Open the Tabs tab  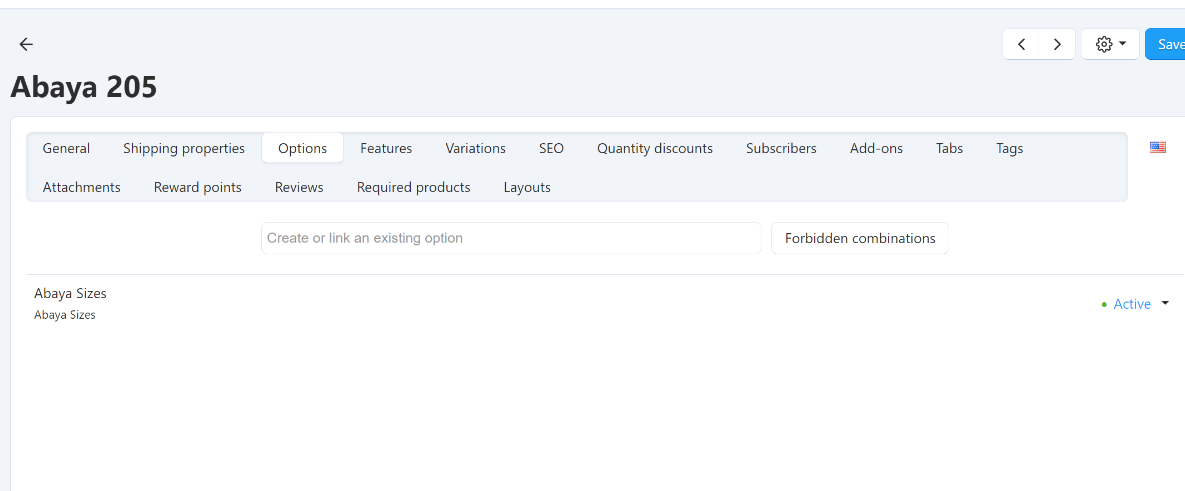949,148
